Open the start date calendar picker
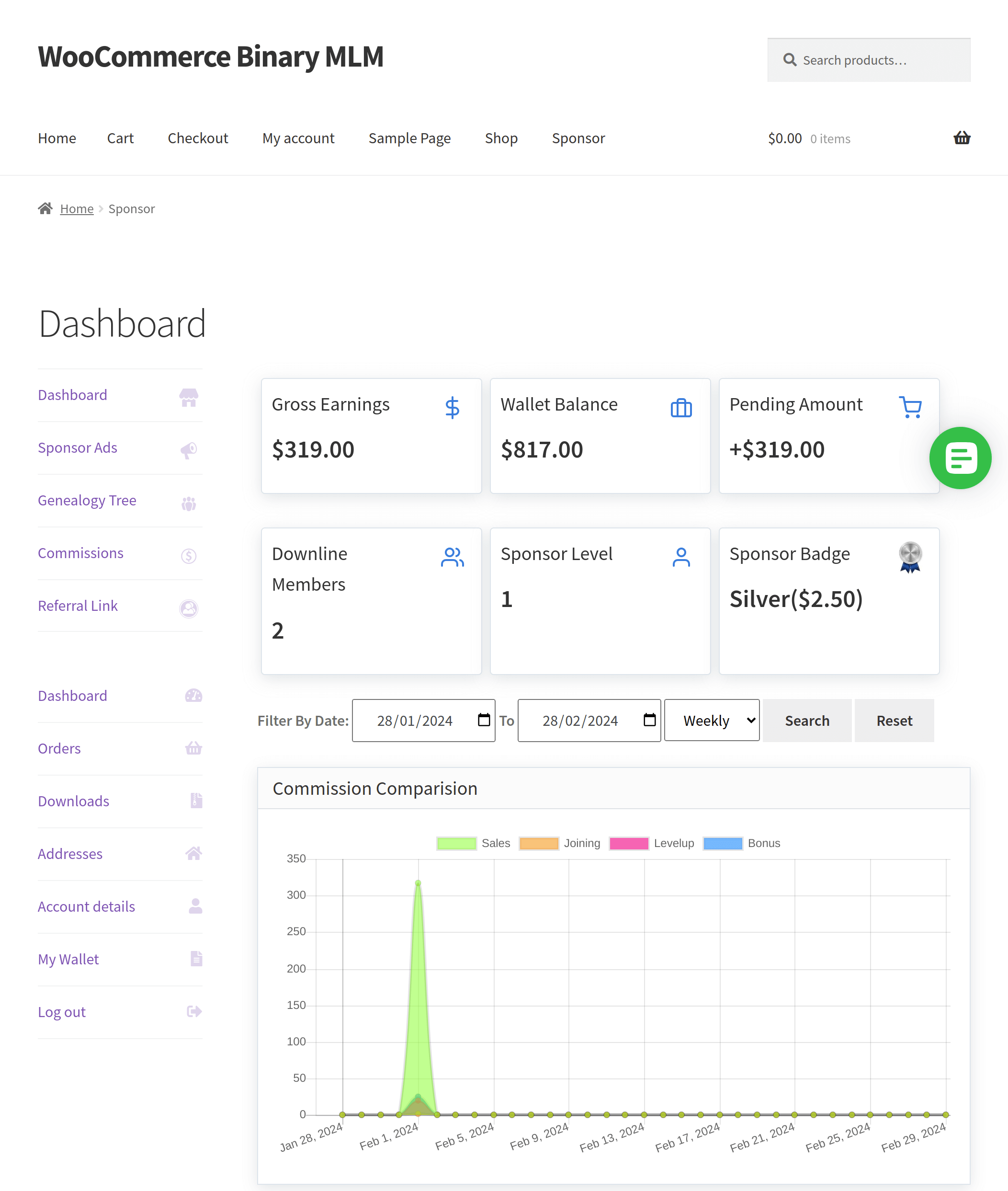This screenshot has height=1191, width=1008. click(x=484, y=720)
